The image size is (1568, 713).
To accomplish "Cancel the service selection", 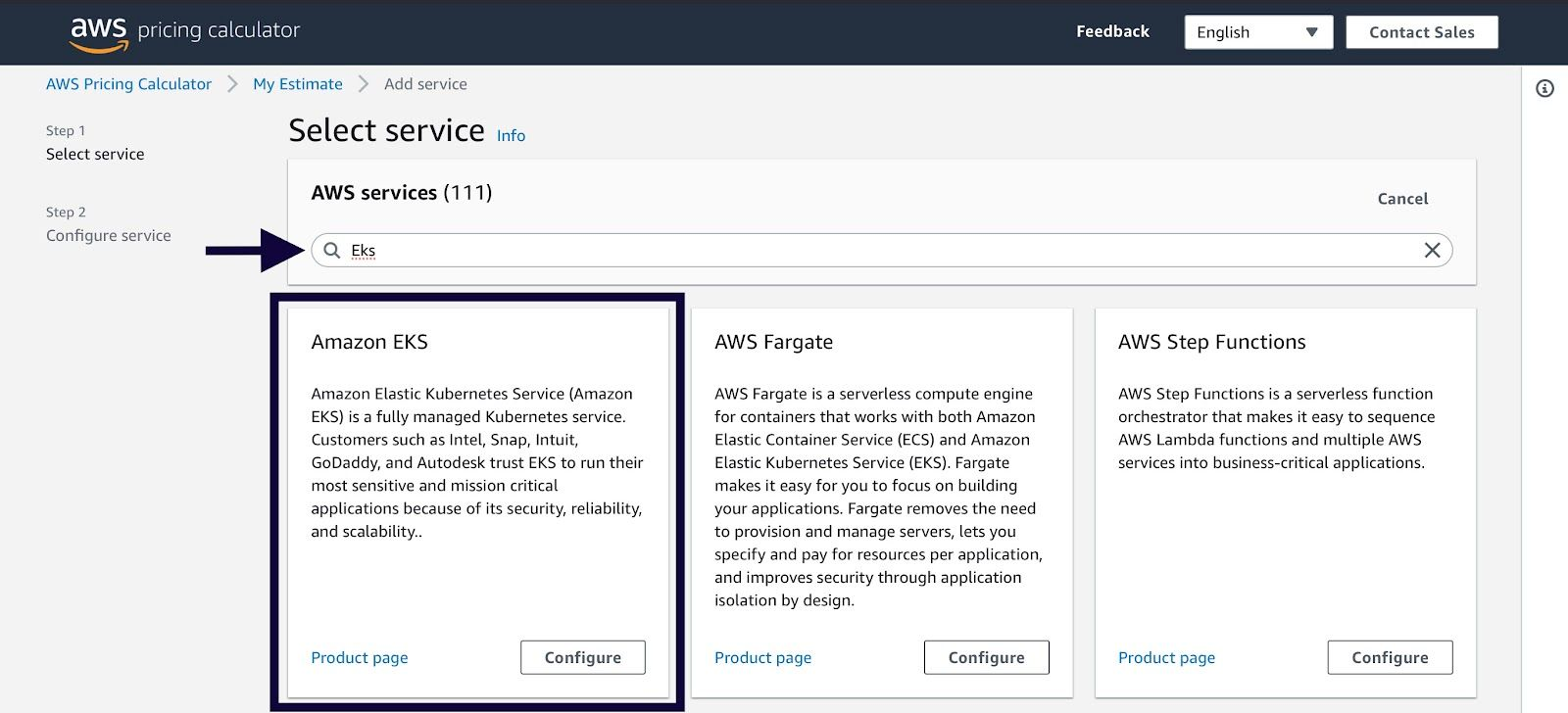I will 1401,198.
